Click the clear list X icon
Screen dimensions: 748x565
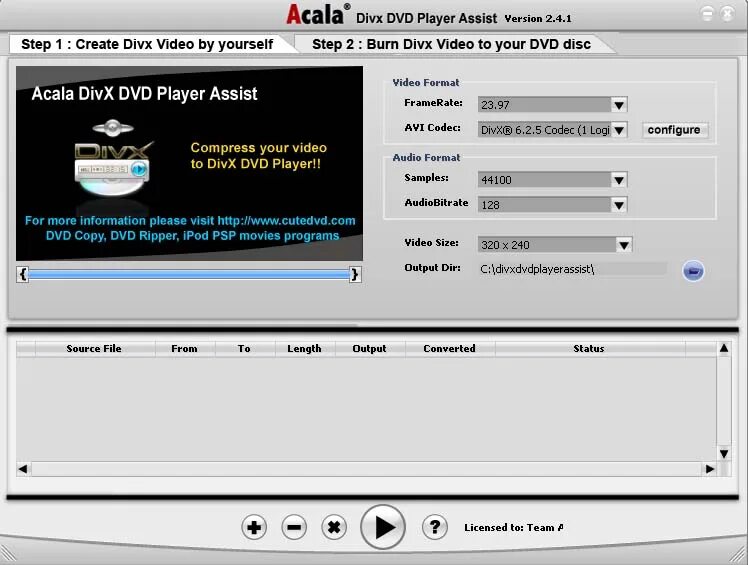(334, 527)
